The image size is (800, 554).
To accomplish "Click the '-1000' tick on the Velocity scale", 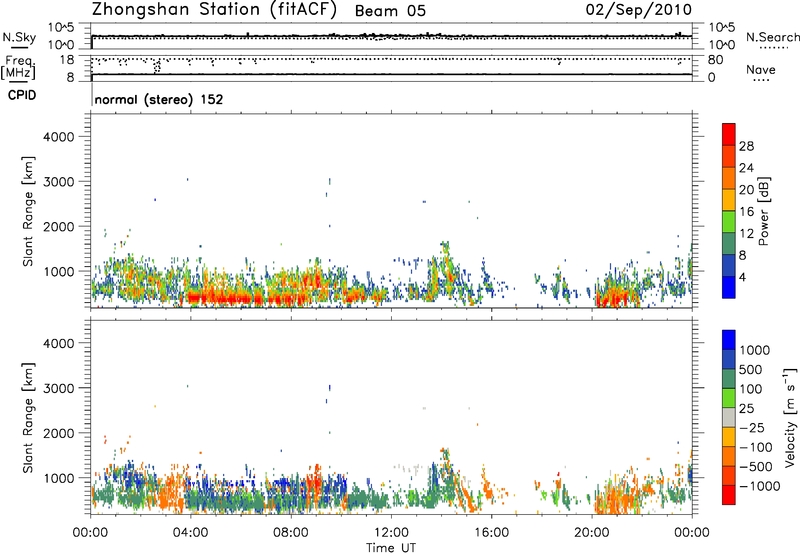I will [760, 486].
